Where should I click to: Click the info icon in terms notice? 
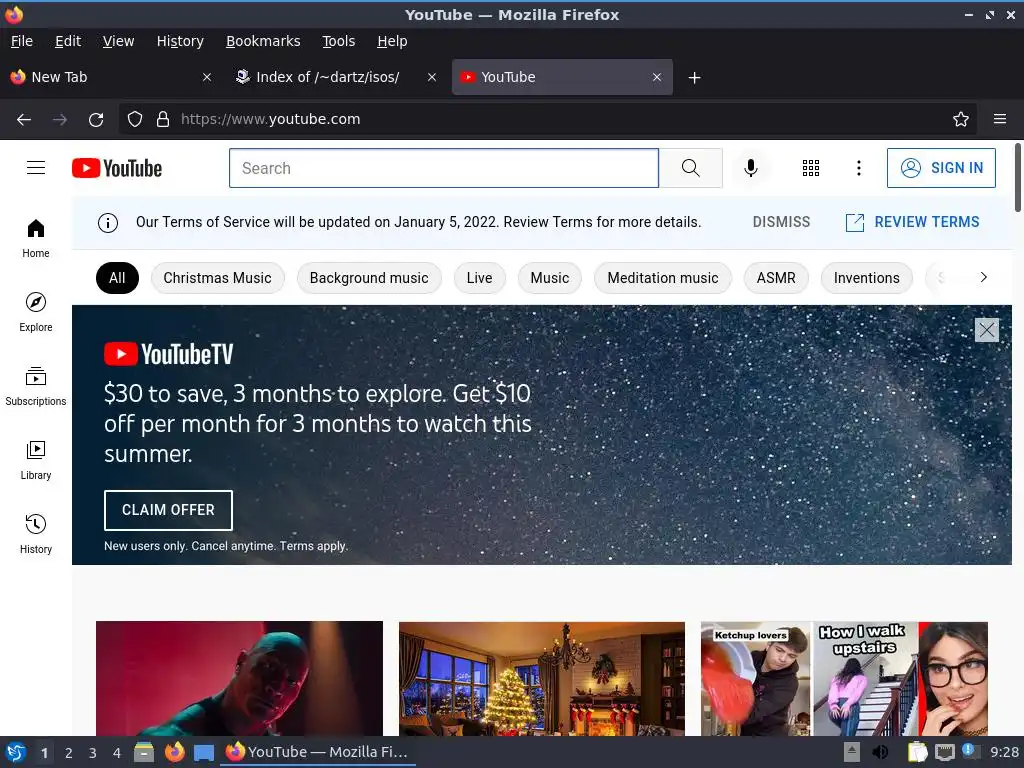[x=108, y=223]
